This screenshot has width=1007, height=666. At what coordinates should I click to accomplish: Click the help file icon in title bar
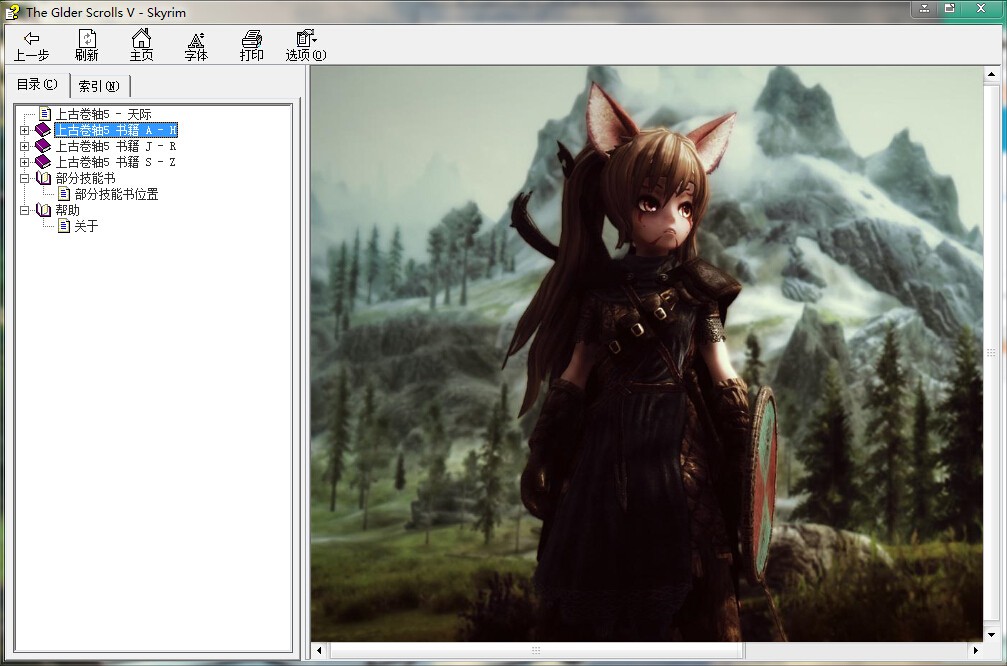(12, 12)
